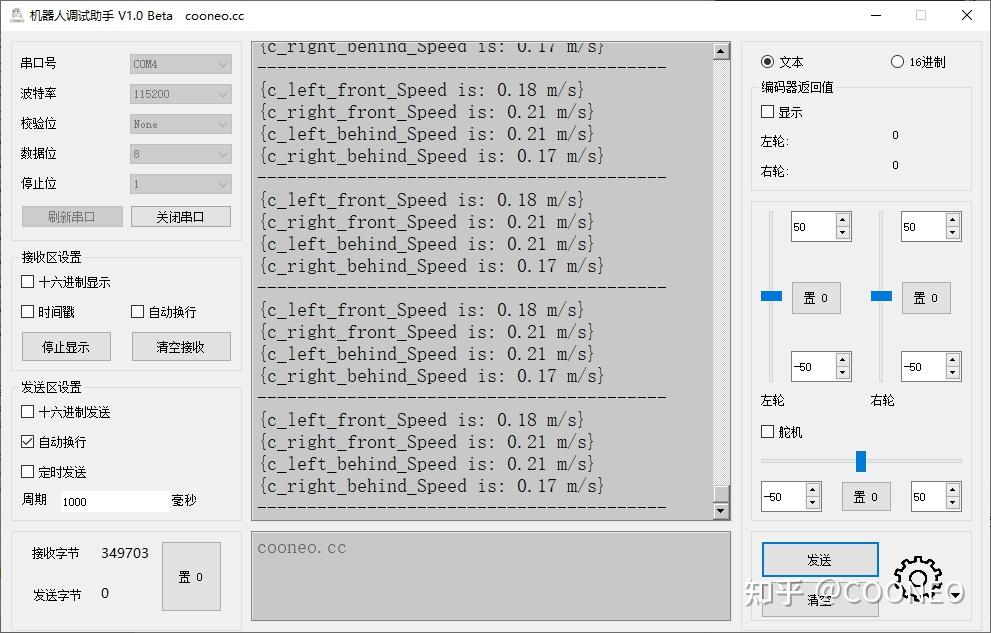Select the 16进制 radio button
The image size is (991, 633).
[898, 61]
